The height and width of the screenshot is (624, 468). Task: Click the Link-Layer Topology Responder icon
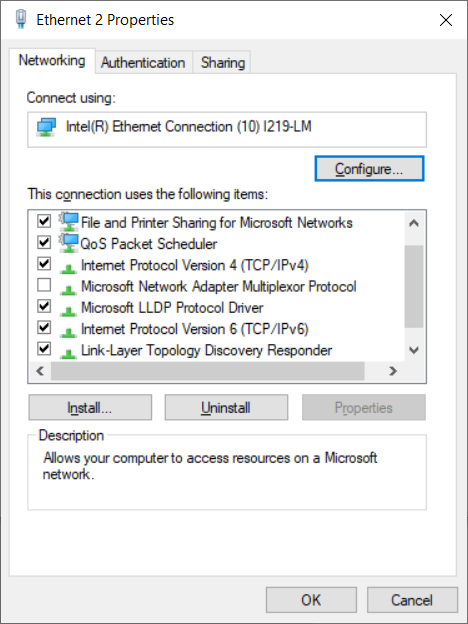pos(68,353)
